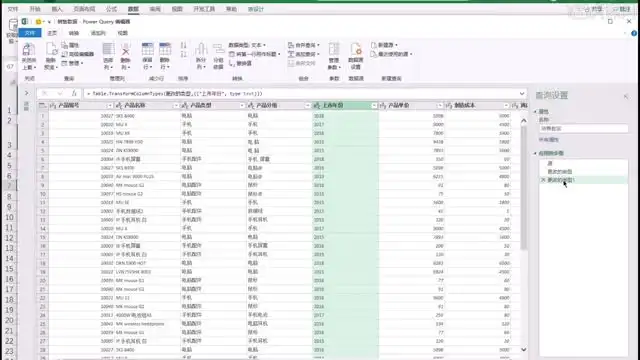Click the Remove Columns (删除列) icon
This screenshot has height=360, width=640.
126,50
